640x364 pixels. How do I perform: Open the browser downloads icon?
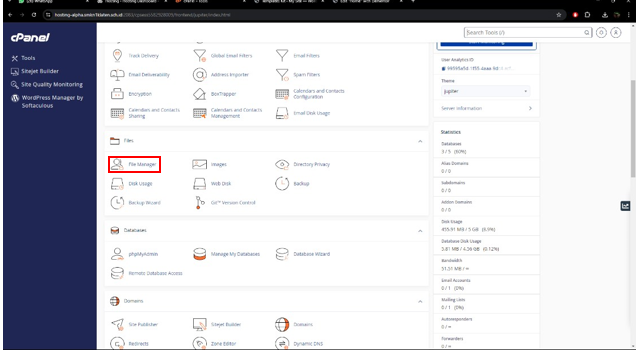(604, 15)
